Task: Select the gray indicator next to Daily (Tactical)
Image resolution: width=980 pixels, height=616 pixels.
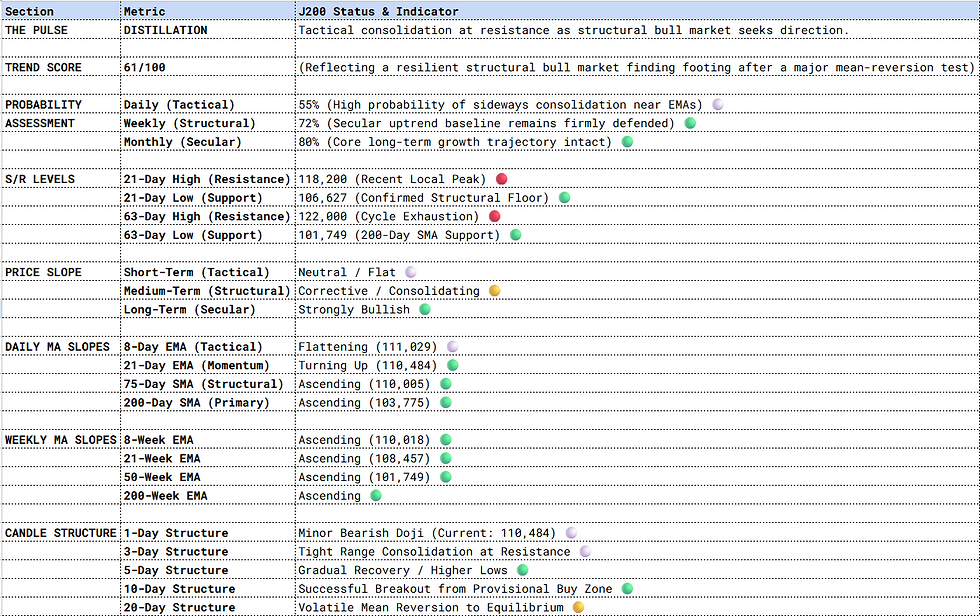Action: click(x=716, y=104)
